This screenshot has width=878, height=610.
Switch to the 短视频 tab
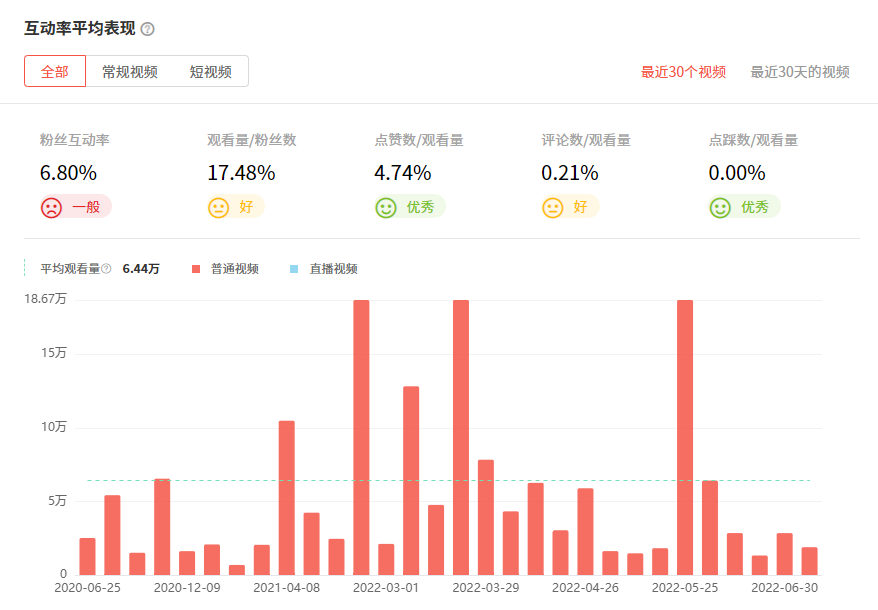[x=208, y=72]
